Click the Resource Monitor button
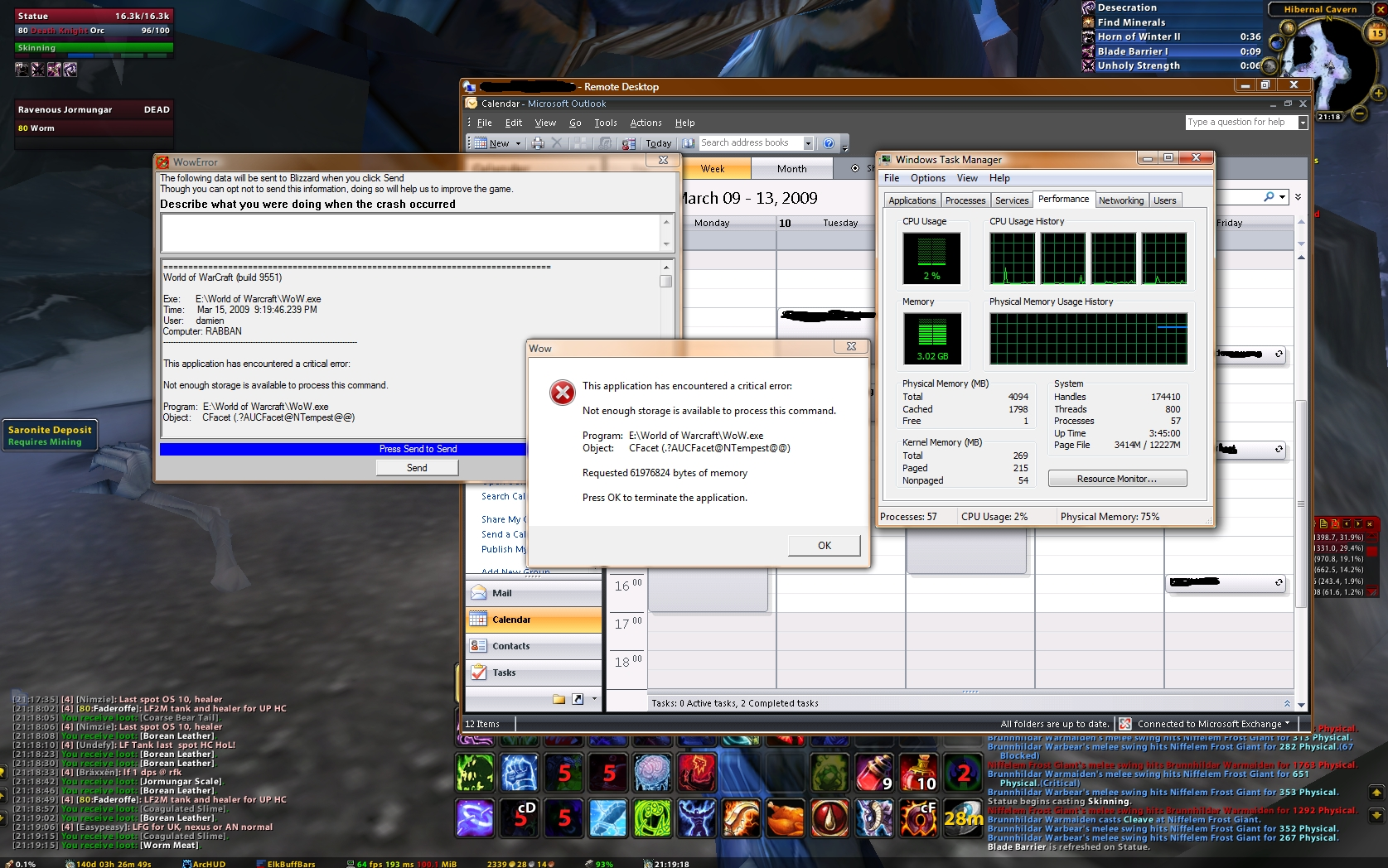The image size is (1388, 868). coord(1116,479)
